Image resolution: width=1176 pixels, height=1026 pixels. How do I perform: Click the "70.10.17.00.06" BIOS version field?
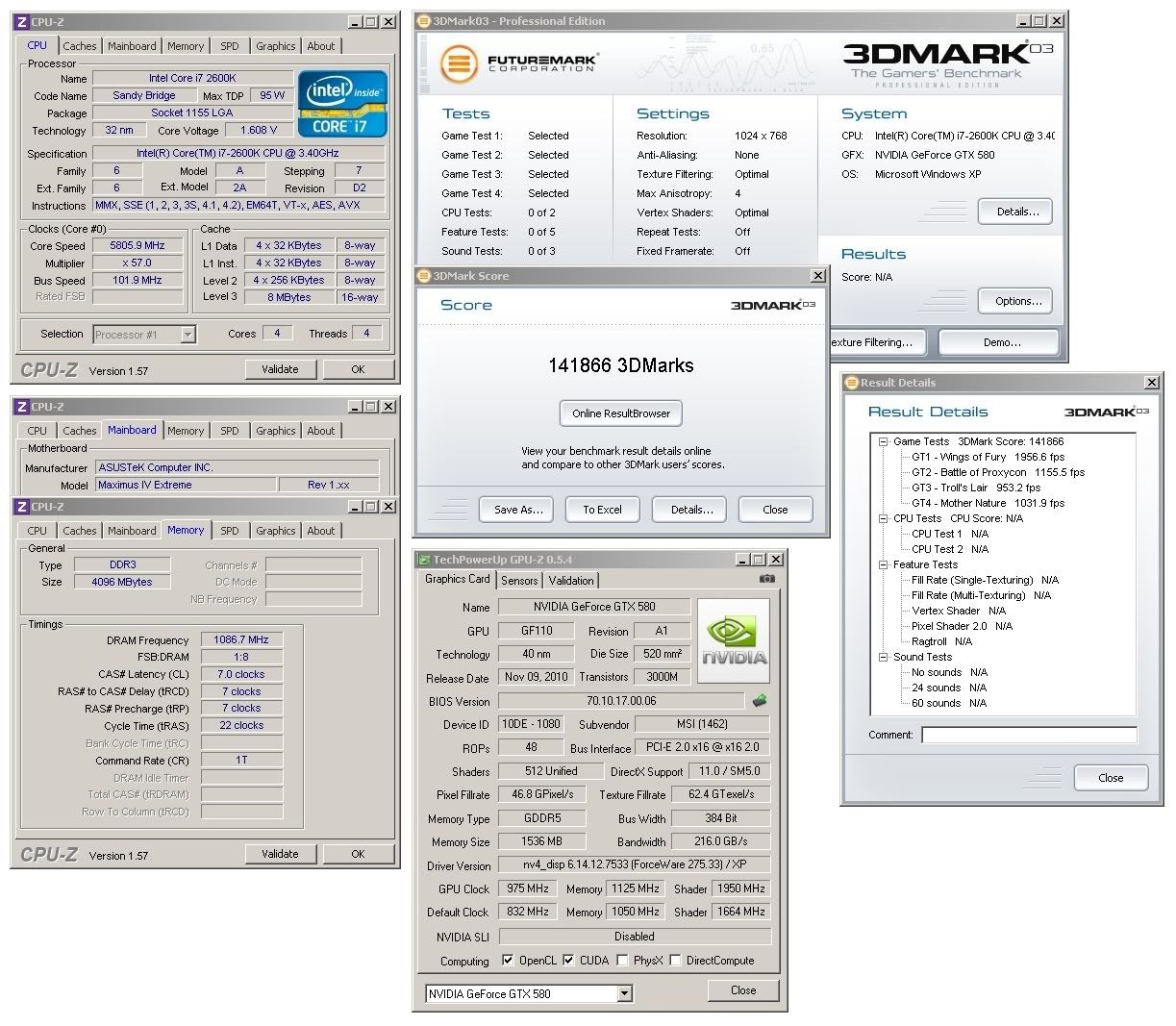click(621, 701)
